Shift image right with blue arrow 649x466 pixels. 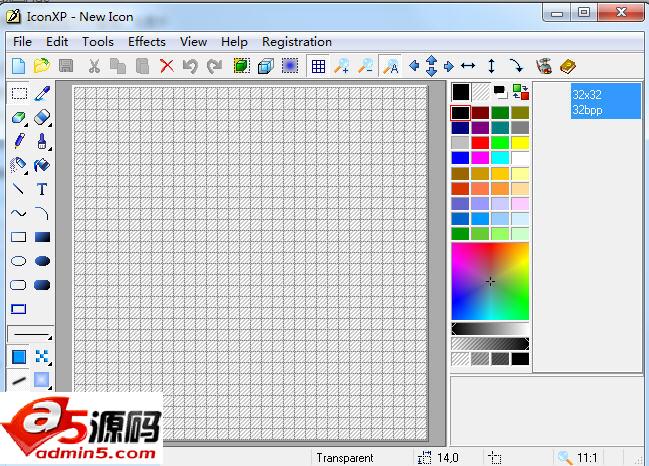coord(449,66)
